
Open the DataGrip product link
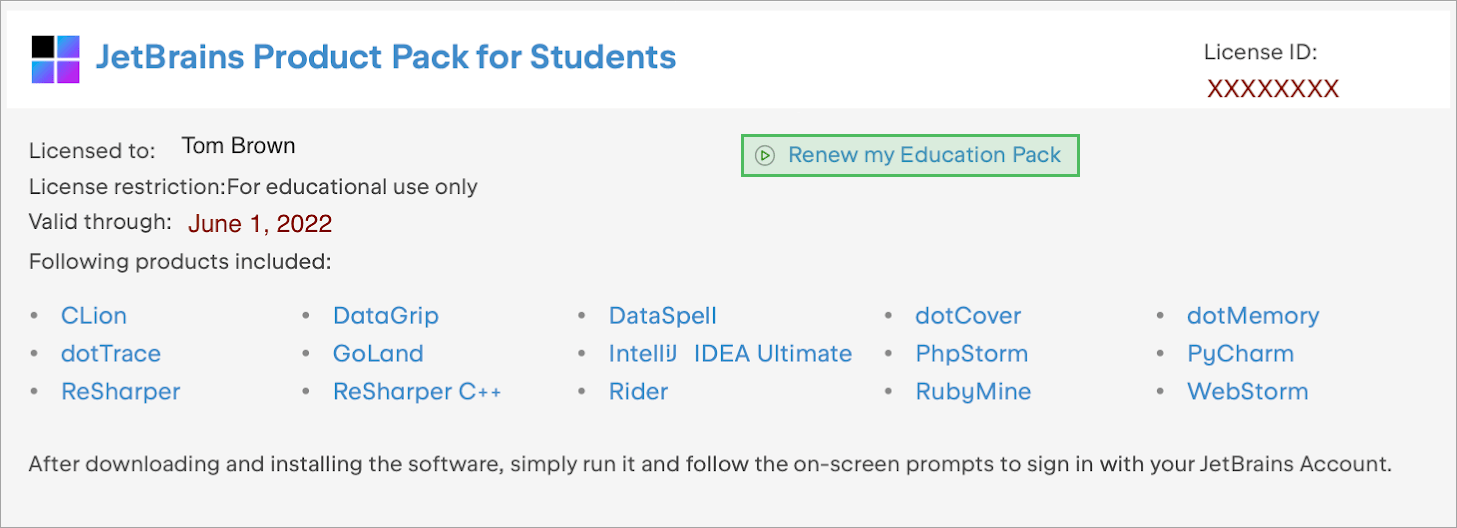point(385,316)
